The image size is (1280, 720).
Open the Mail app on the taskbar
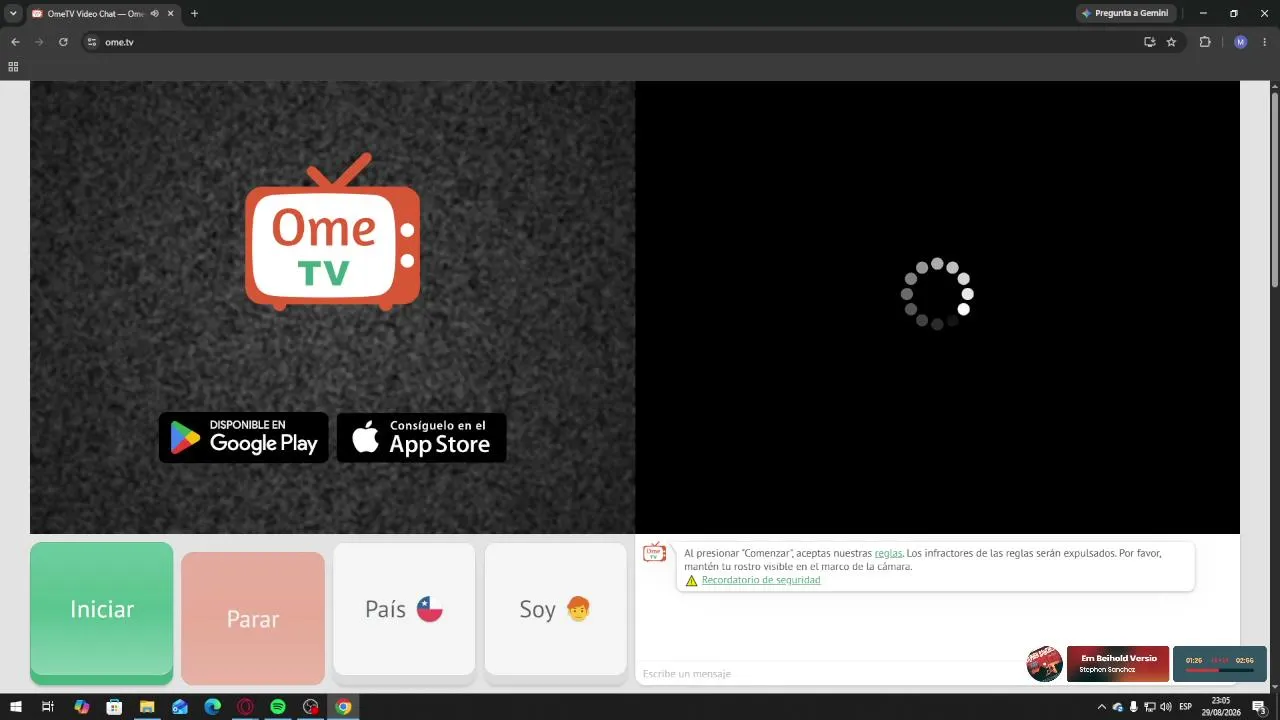[x=180, y=707]
